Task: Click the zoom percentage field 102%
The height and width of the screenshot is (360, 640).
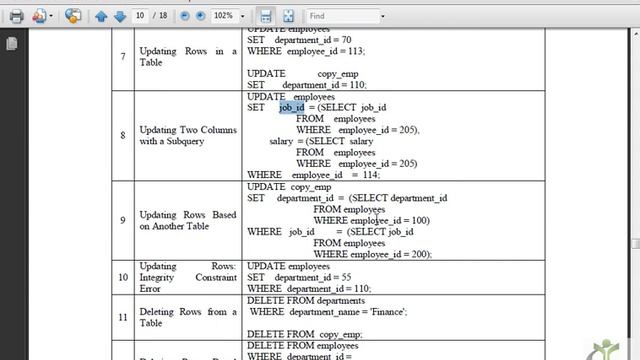Action: coord(224,16)
